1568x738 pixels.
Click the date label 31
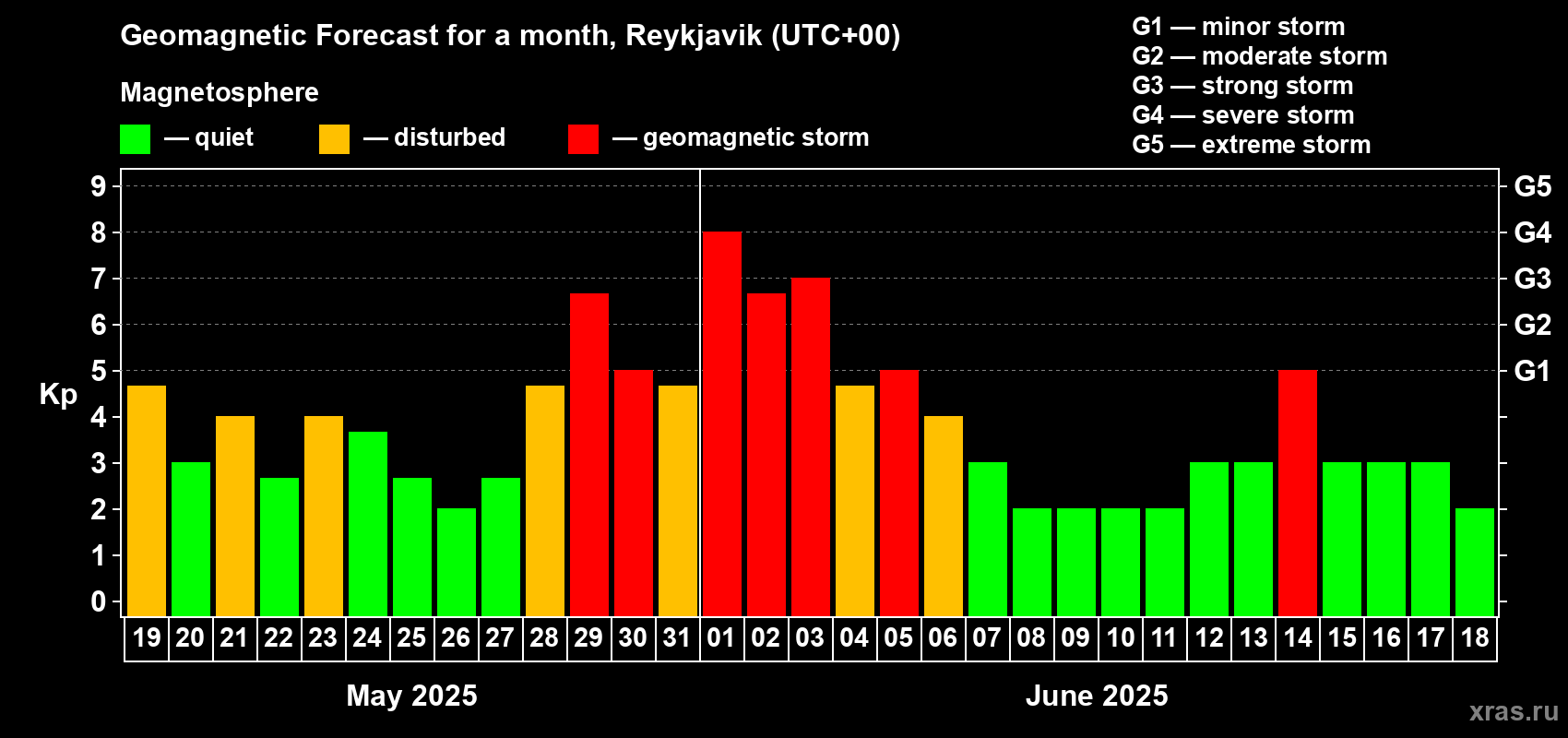coord(678,638)
